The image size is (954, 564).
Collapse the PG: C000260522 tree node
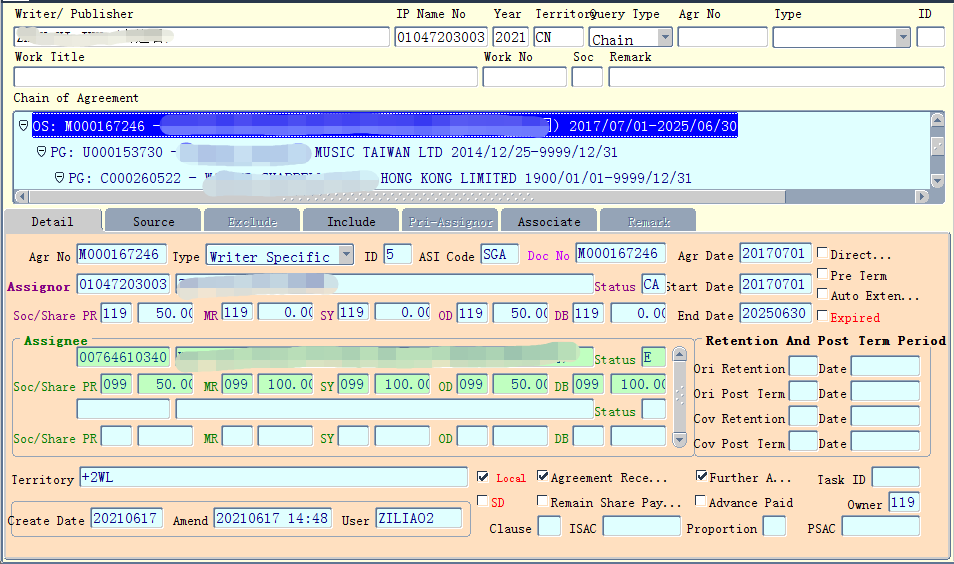click(60, 178)
